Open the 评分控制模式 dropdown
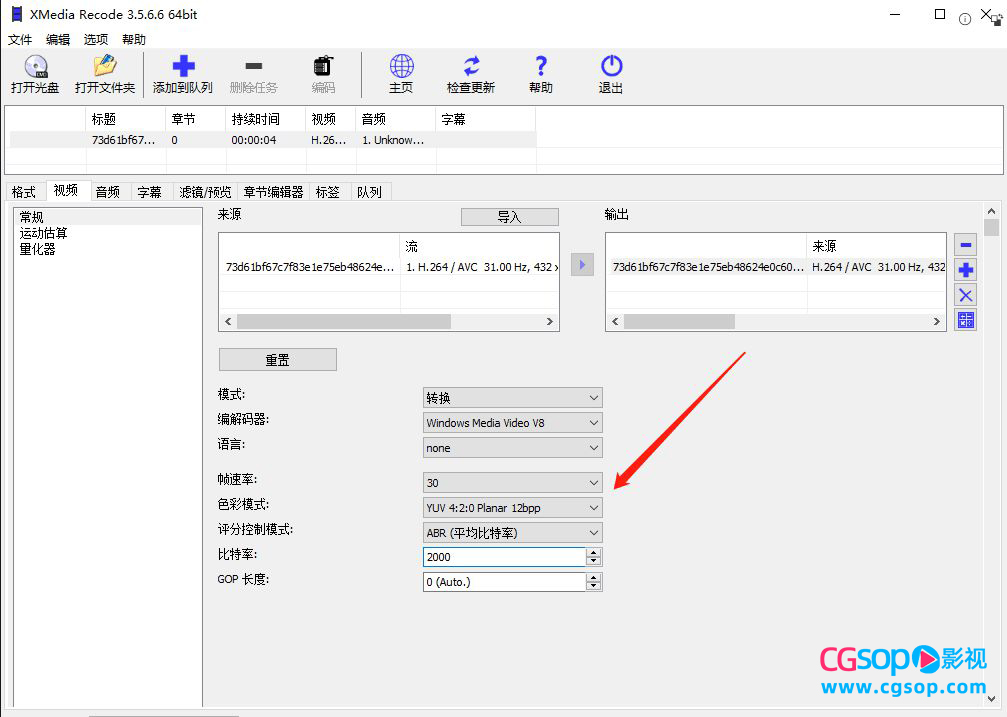The height and width of the screenshot is (717, 1007). click(513, 533)
